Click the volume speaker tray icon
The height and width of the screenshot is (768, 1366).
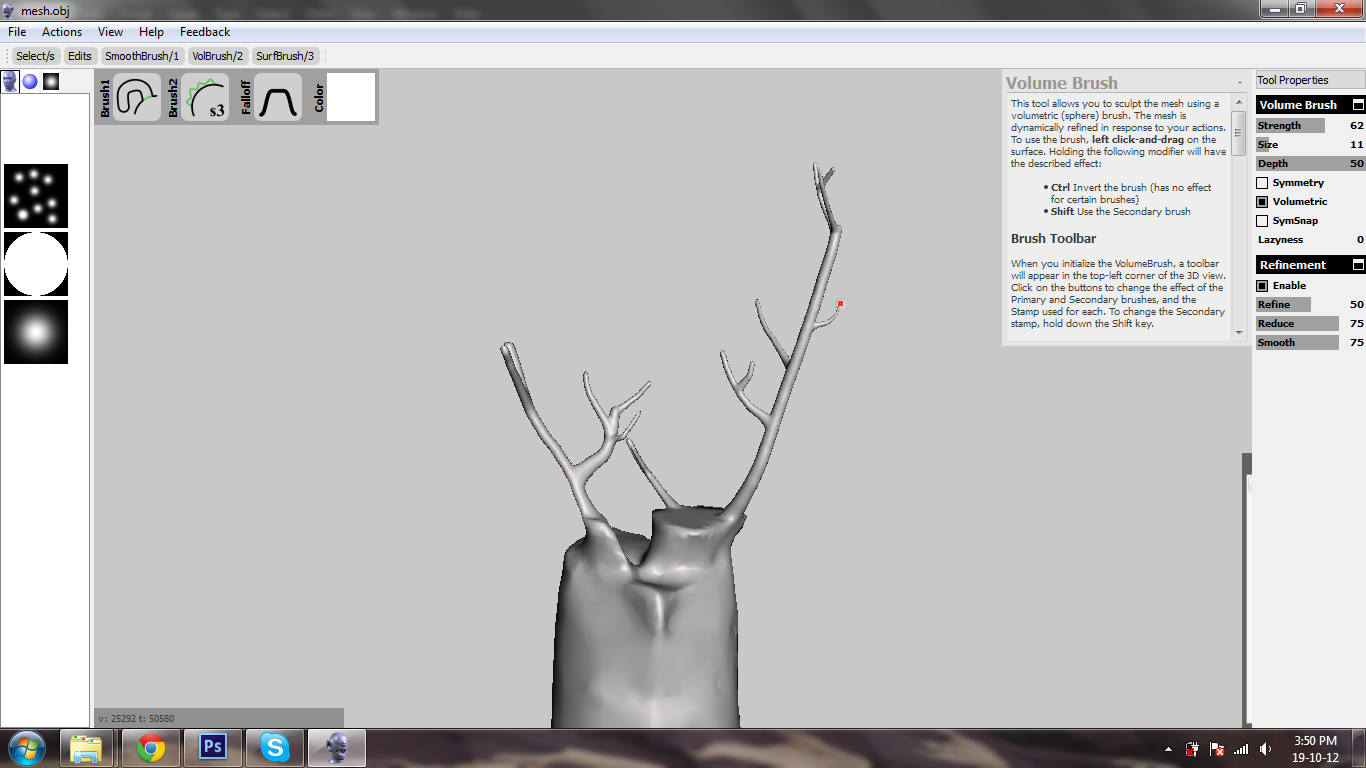click(x=1266, y=749)
